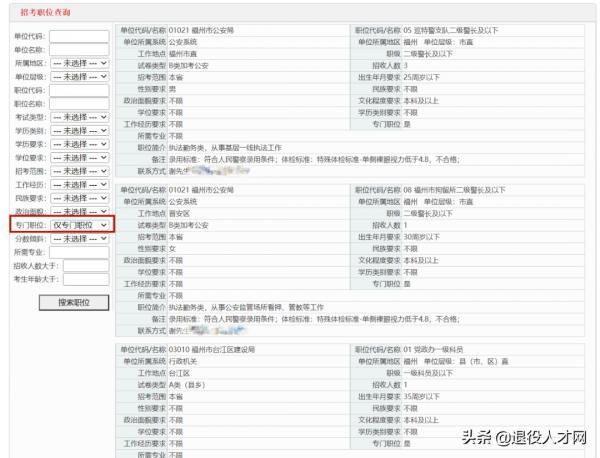600x458 pixels.
Task: Open the 学历要求 dropdown
Action: click(80, 144)
